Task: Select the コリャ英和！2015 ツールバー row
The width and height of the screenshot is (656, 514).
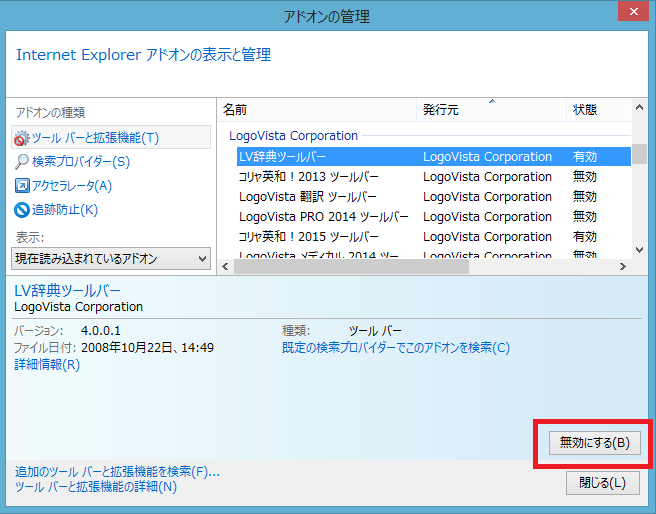Action: pos(434,237)
